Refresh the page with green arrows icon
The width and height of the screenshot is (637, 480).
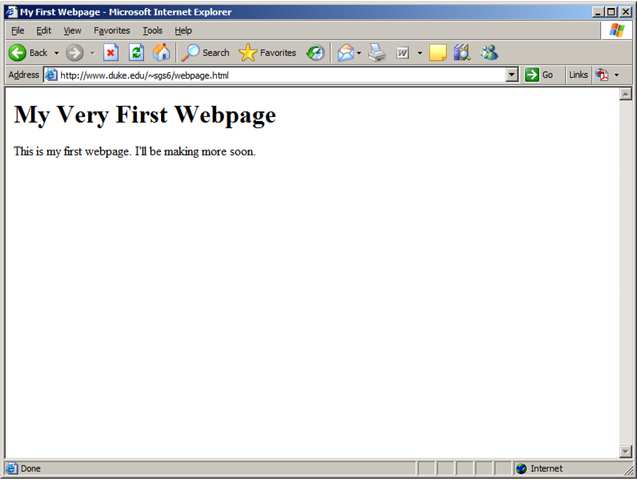click(x=136, y=53)
